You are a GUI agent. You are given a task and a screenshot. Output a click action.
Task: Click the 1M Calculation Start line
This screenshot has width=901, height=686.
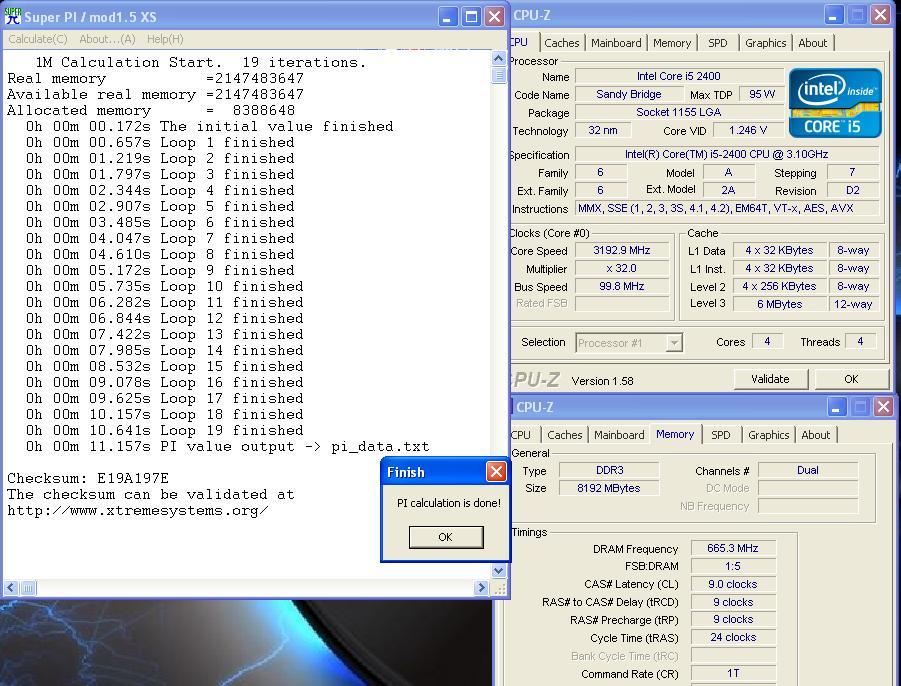pyautogui.click(x=201, y=62)
